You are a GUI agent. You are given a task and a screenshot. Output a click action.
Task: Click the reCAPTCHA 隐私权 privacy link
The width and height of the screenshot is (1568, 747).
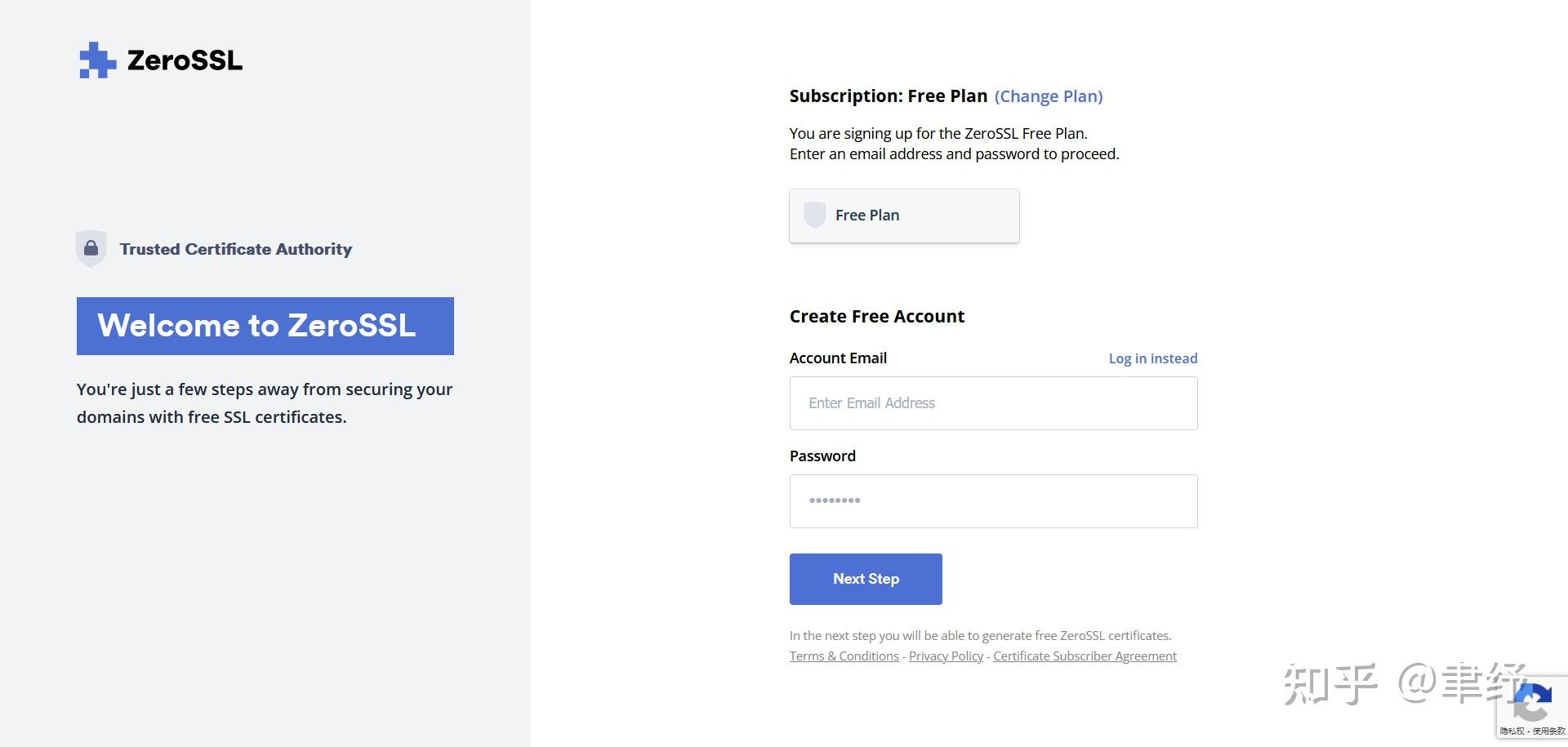tap(1512, 731)
